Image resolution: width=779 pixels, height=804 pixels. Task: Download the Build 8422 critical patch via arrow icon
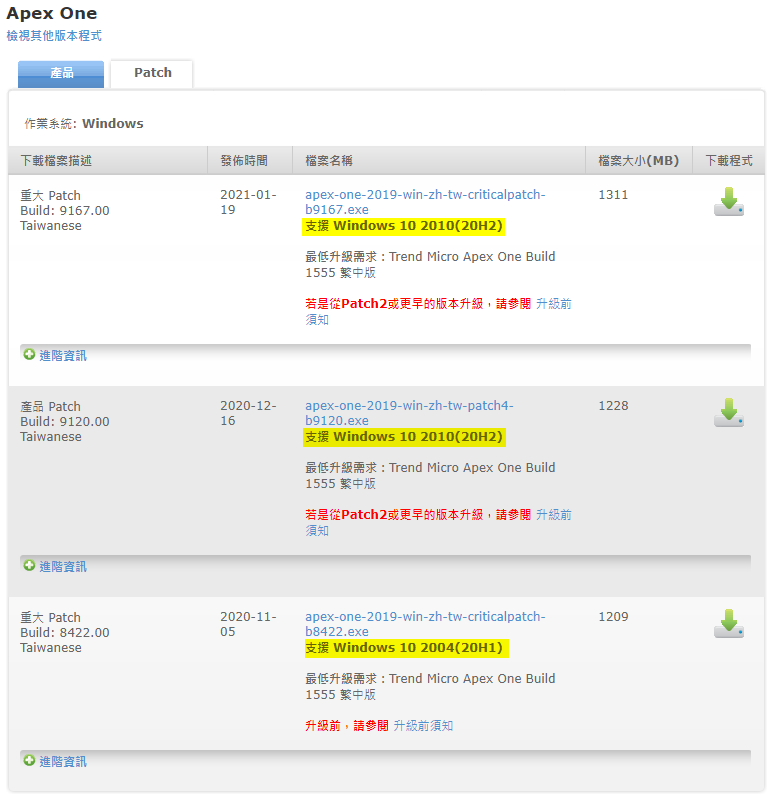pos(729,624)
